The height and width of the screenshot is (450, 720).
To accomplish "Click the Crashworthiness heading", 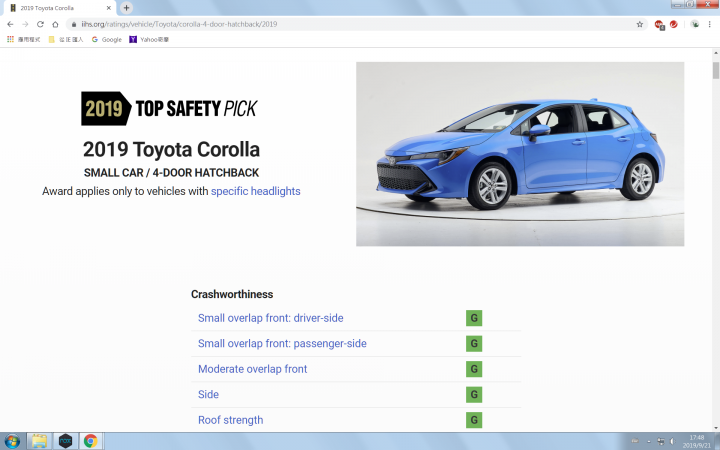I will point(232,294).
